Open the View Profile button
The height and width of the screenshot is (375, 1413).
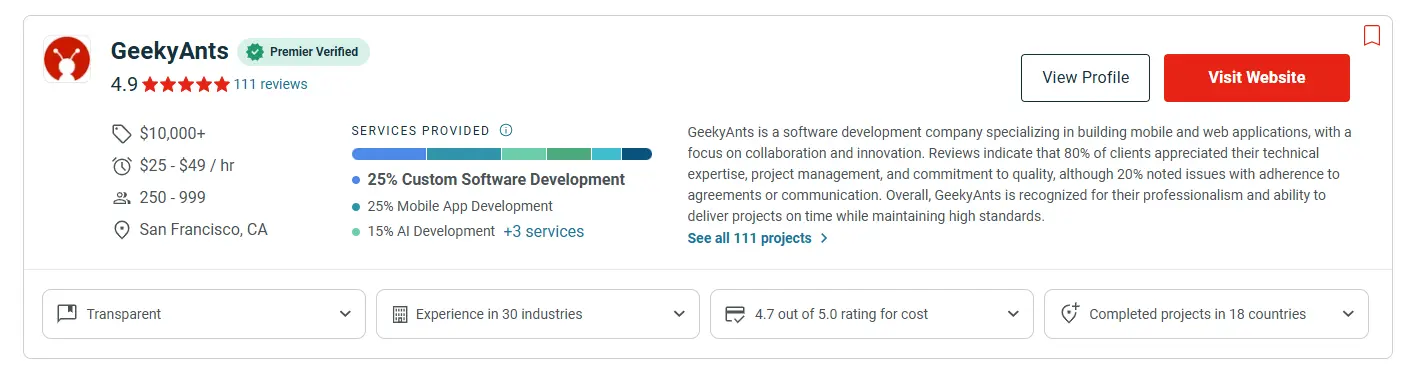coord(1086,78)
